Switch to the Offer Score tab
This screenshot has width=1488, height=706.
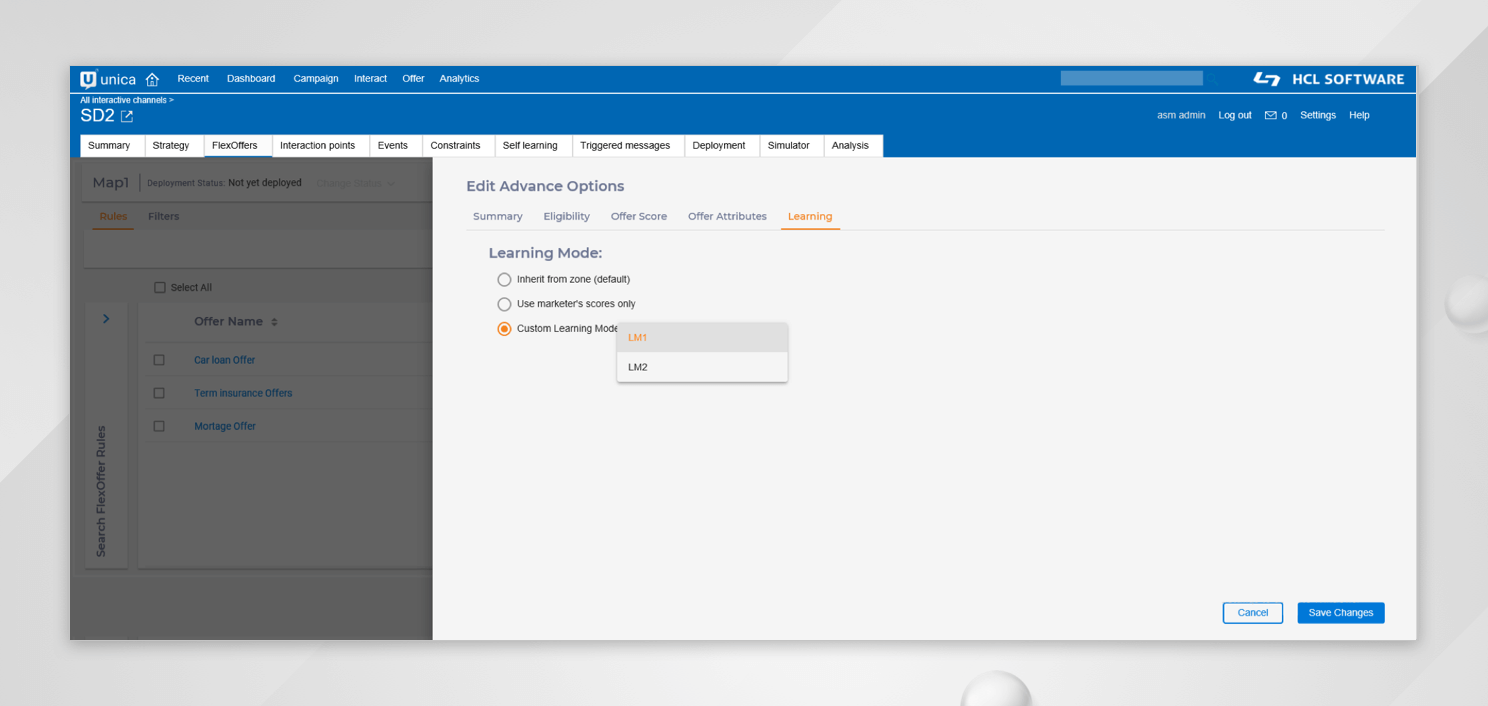click(638, 217)
